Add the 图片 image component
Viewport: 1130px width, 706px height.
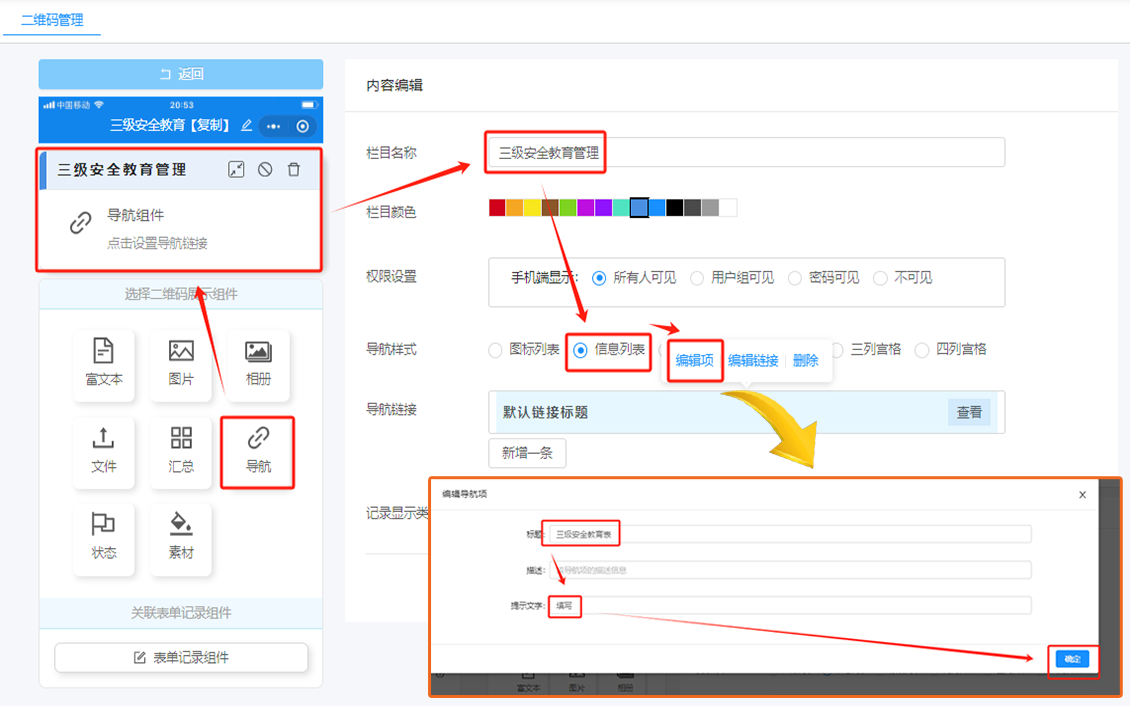(181, 364)
